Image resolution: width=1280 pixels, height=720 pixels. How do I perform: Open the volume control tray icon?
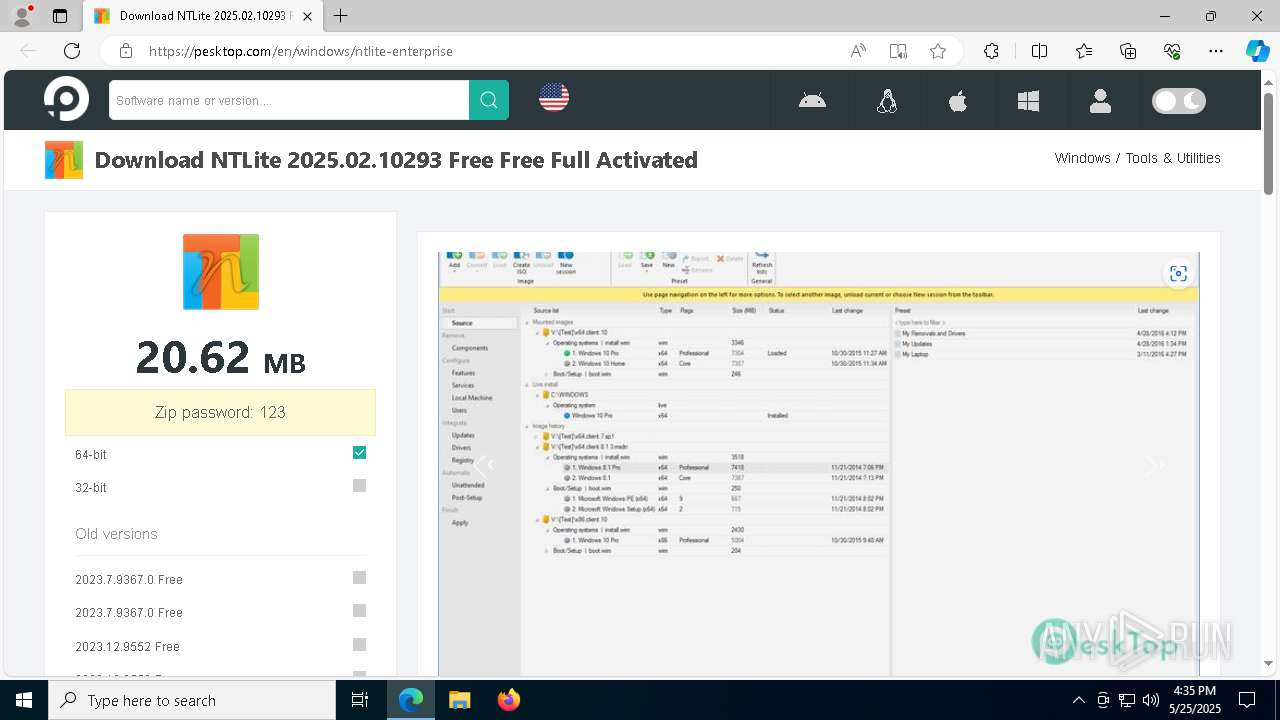(x=1151, y=700)
